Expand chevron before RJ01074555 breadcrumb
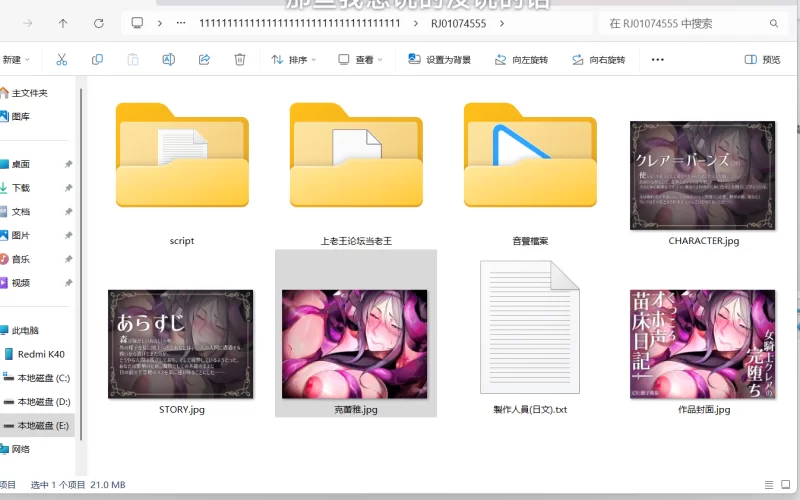 click(x=415, y=23)
